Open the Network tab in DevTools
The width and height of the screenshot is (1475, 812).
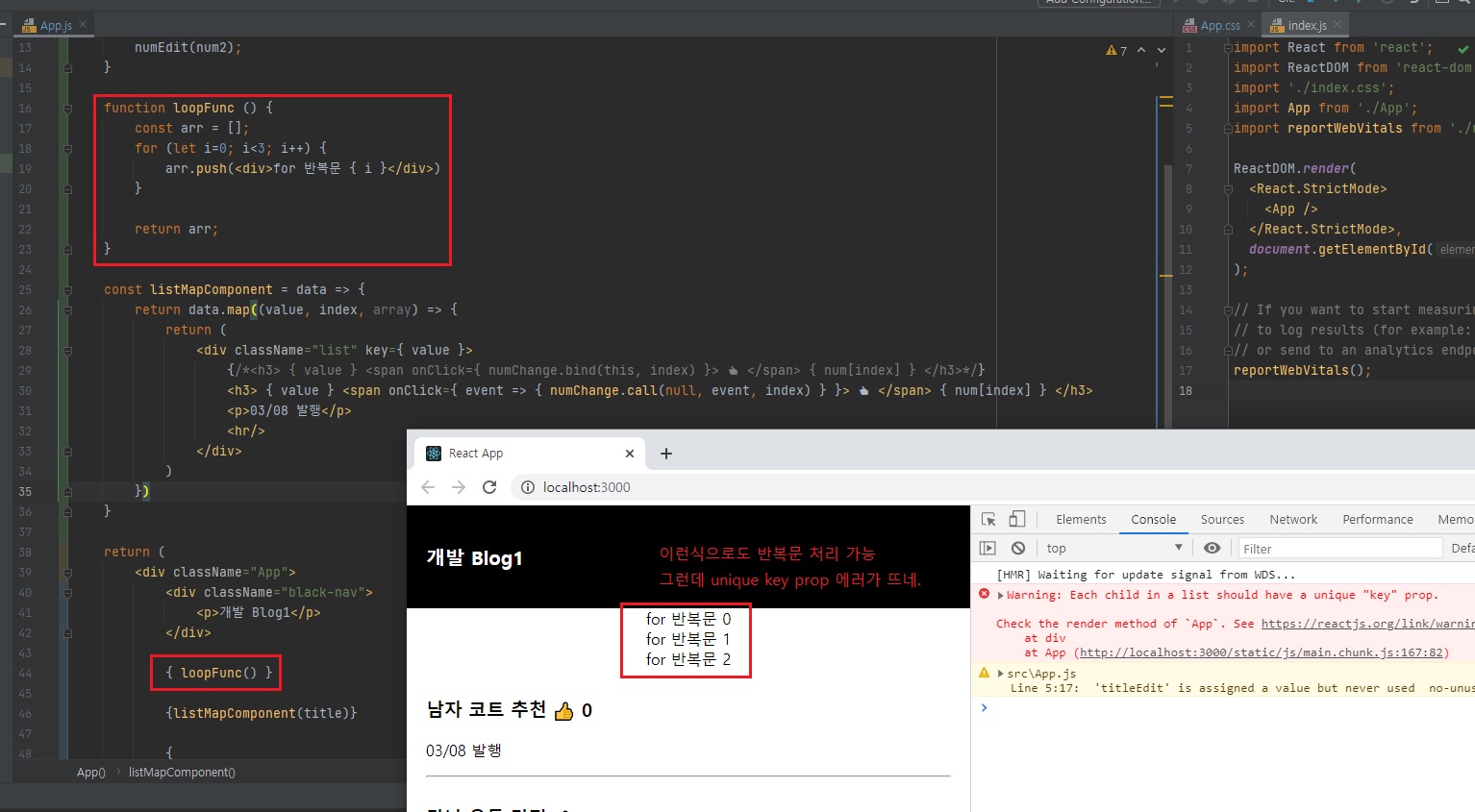(x=1293, y=520)
